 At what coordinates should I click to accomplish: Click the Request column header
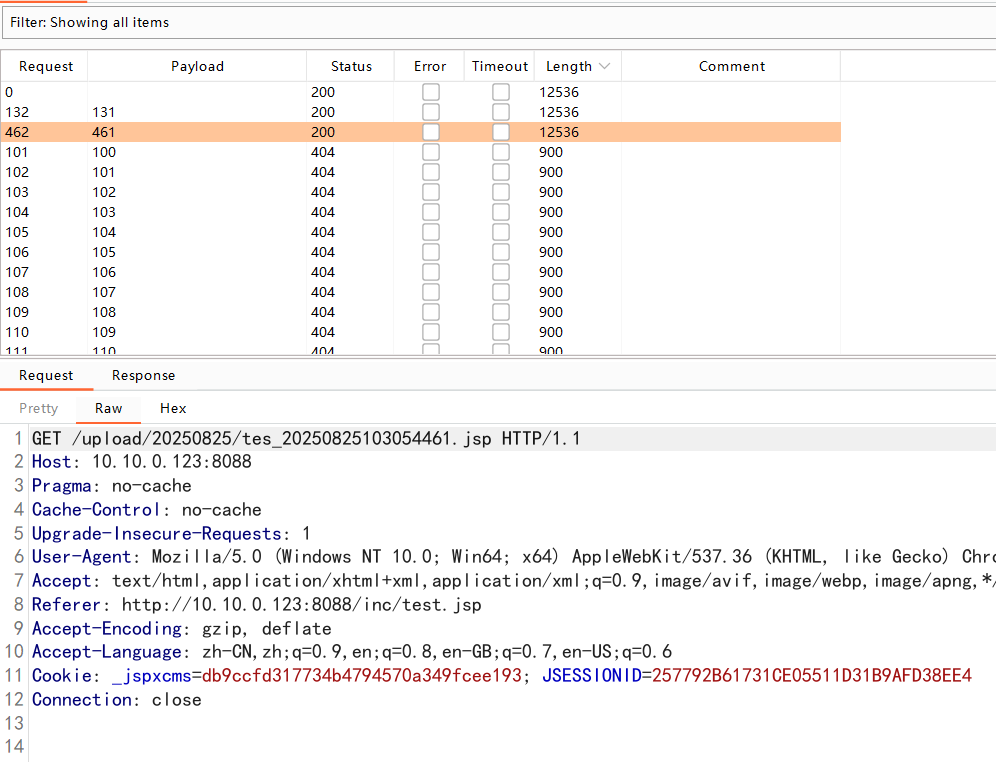pos(46,66)
